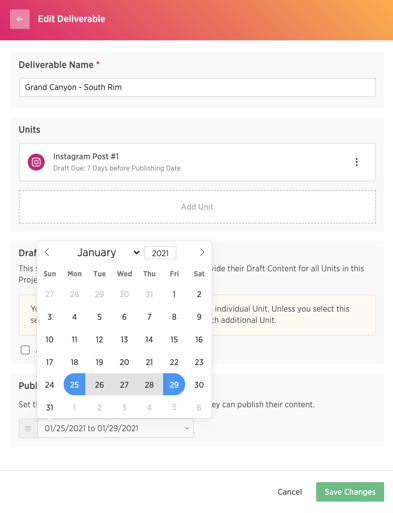Click the calendar icon beside date range field

[x=28, y=428]
